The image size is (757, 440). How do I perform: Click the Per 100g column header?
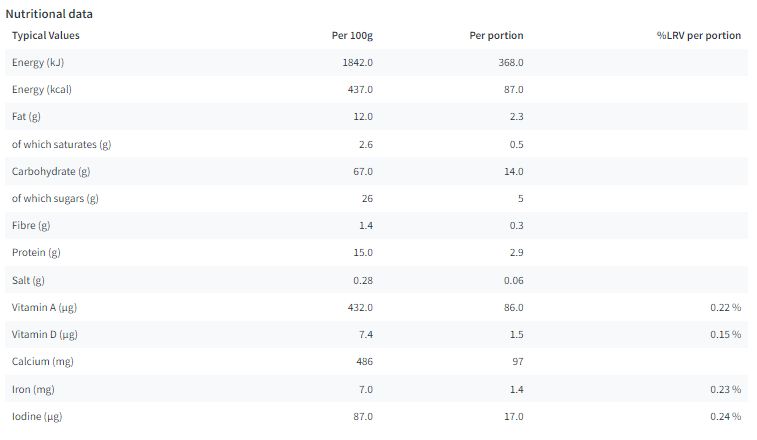pyautogui.click(x=352, y=36)
